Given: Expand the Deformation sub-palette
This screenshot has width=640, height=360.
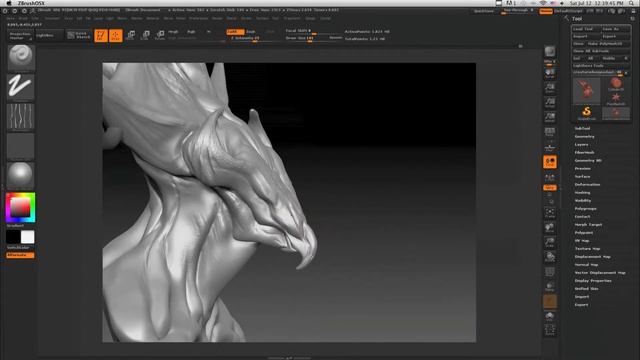Looking at the screenshot, I should pos(587,184).
